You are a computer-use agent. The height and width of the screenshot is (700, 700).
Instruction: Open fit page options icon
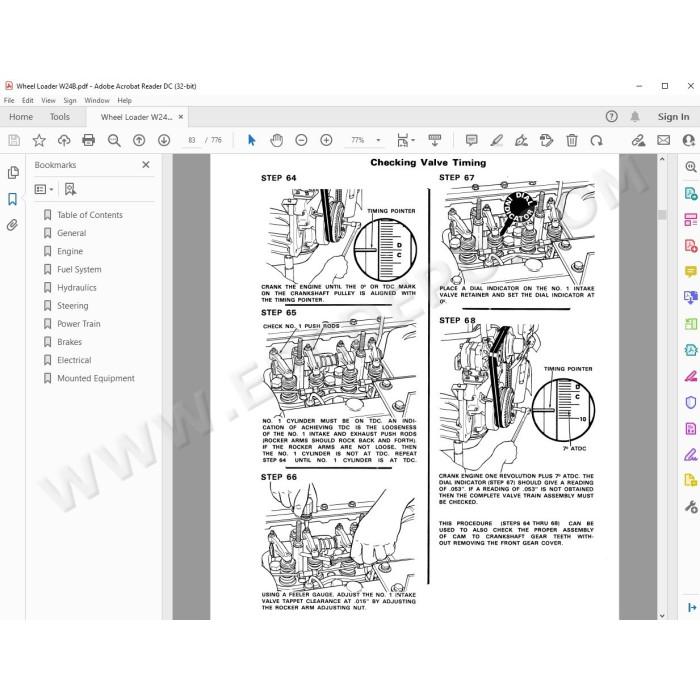click(405, 140)
